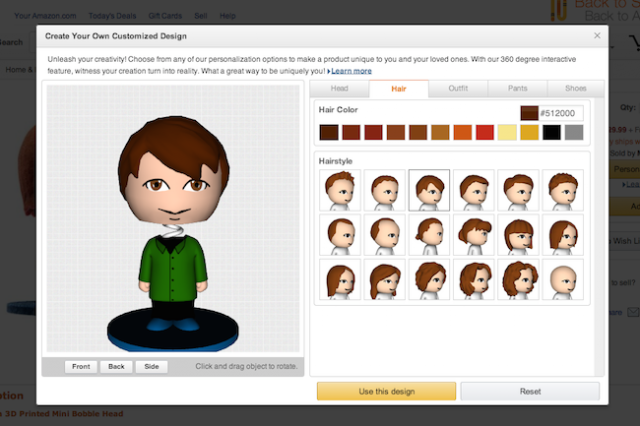
Task: Go to the Pants tab
Action: 519,89
